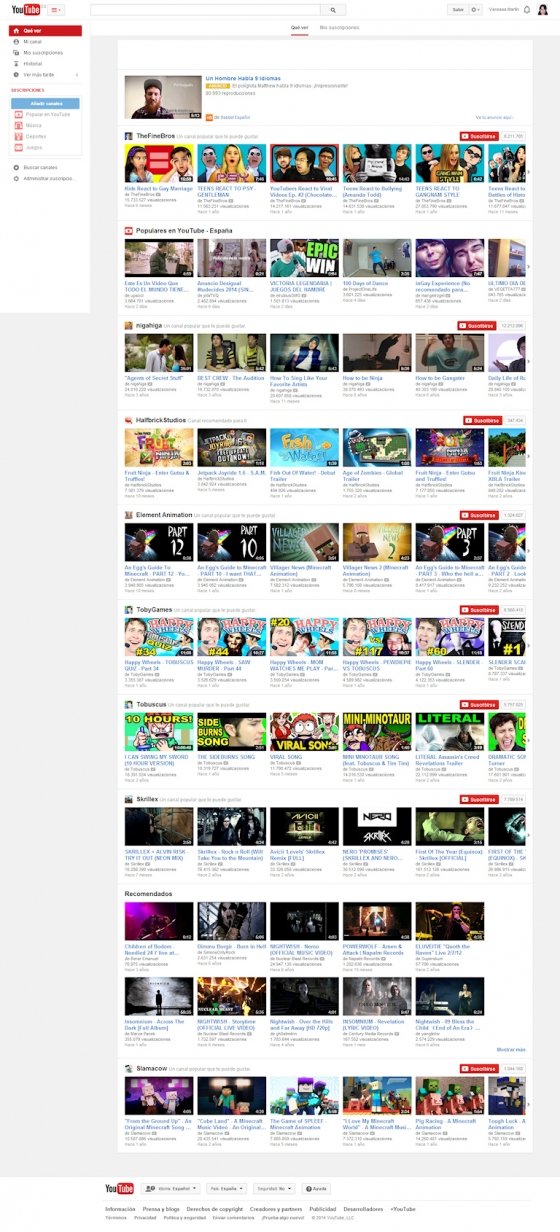Click the footer YouTube logo
560x1232 pixels.
point(119,1188)
